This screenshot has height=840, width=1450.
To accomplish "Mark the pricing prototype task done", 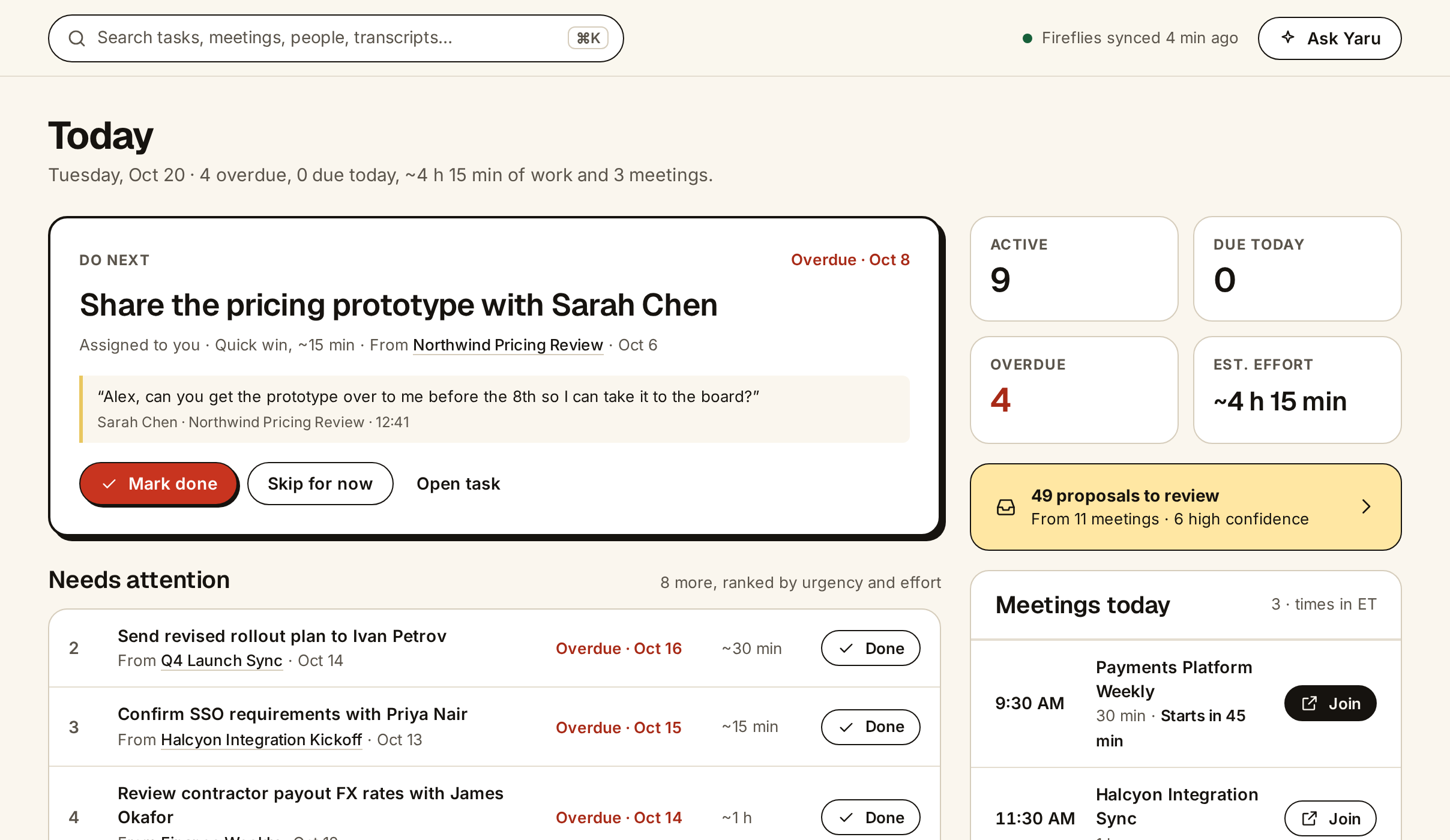I will click(158, 484).
